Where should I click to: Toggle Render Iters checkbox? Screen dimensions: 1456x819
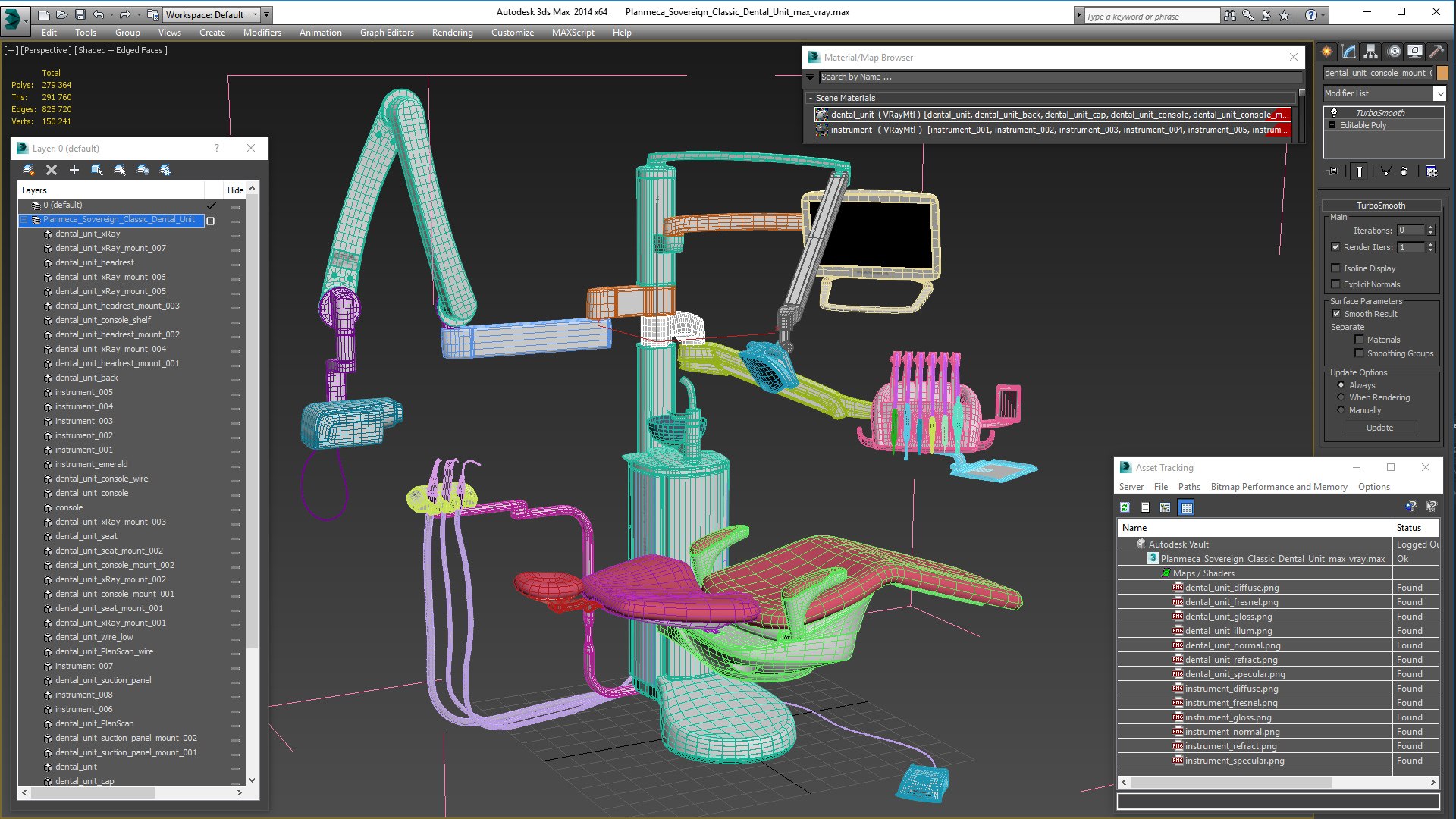1336,247
